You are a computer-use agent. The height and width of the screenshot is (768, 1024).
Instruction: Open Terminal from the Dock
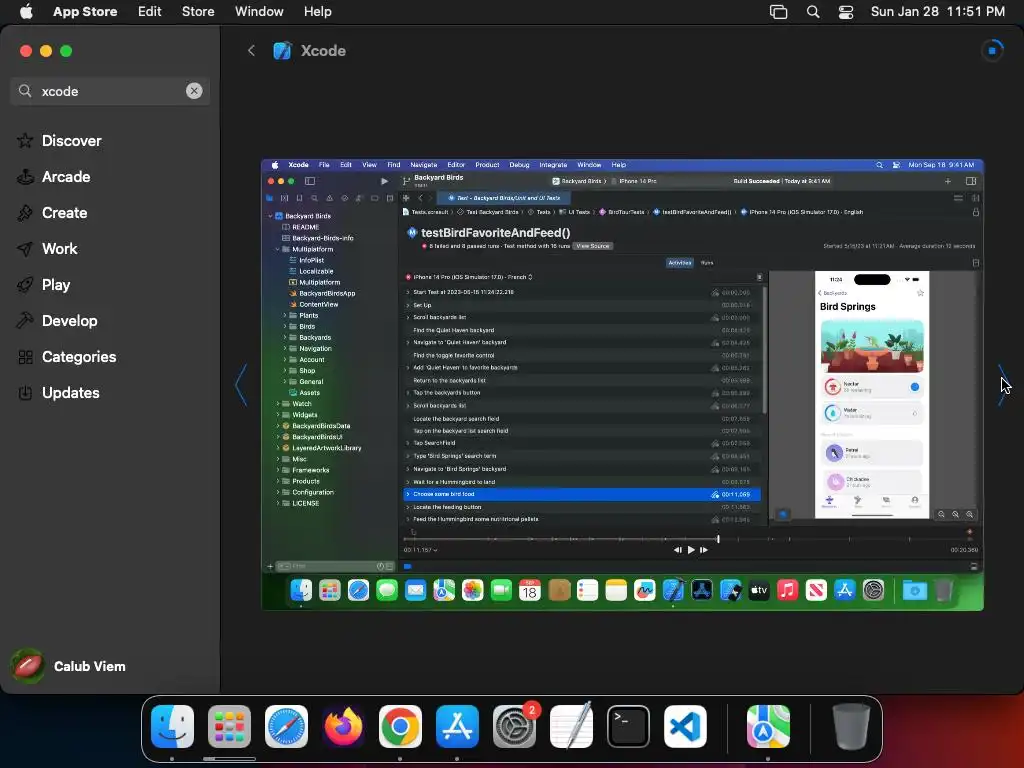coord(628,726)
